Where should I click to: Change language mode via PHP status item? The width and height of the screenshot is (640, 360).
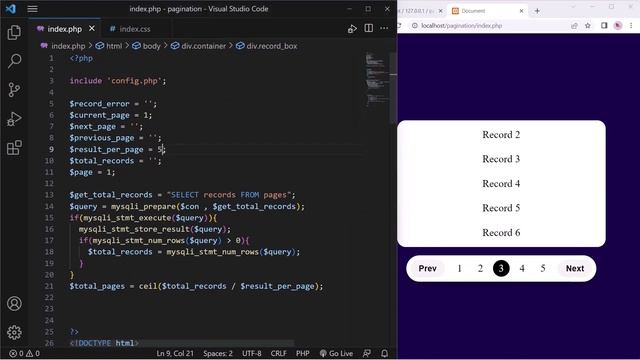tap(302, 353)
